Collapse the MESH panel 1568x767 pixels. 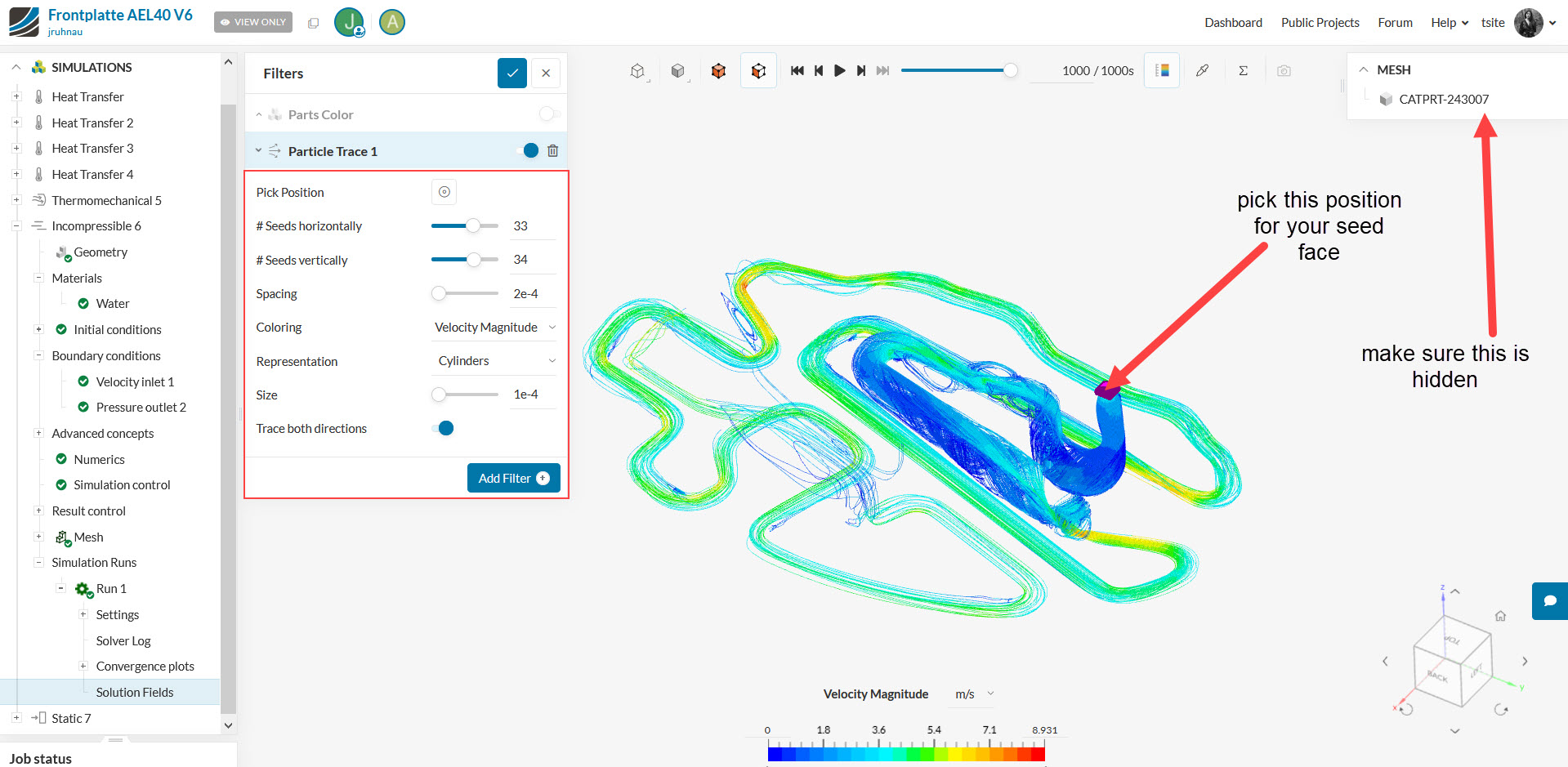1364,70
